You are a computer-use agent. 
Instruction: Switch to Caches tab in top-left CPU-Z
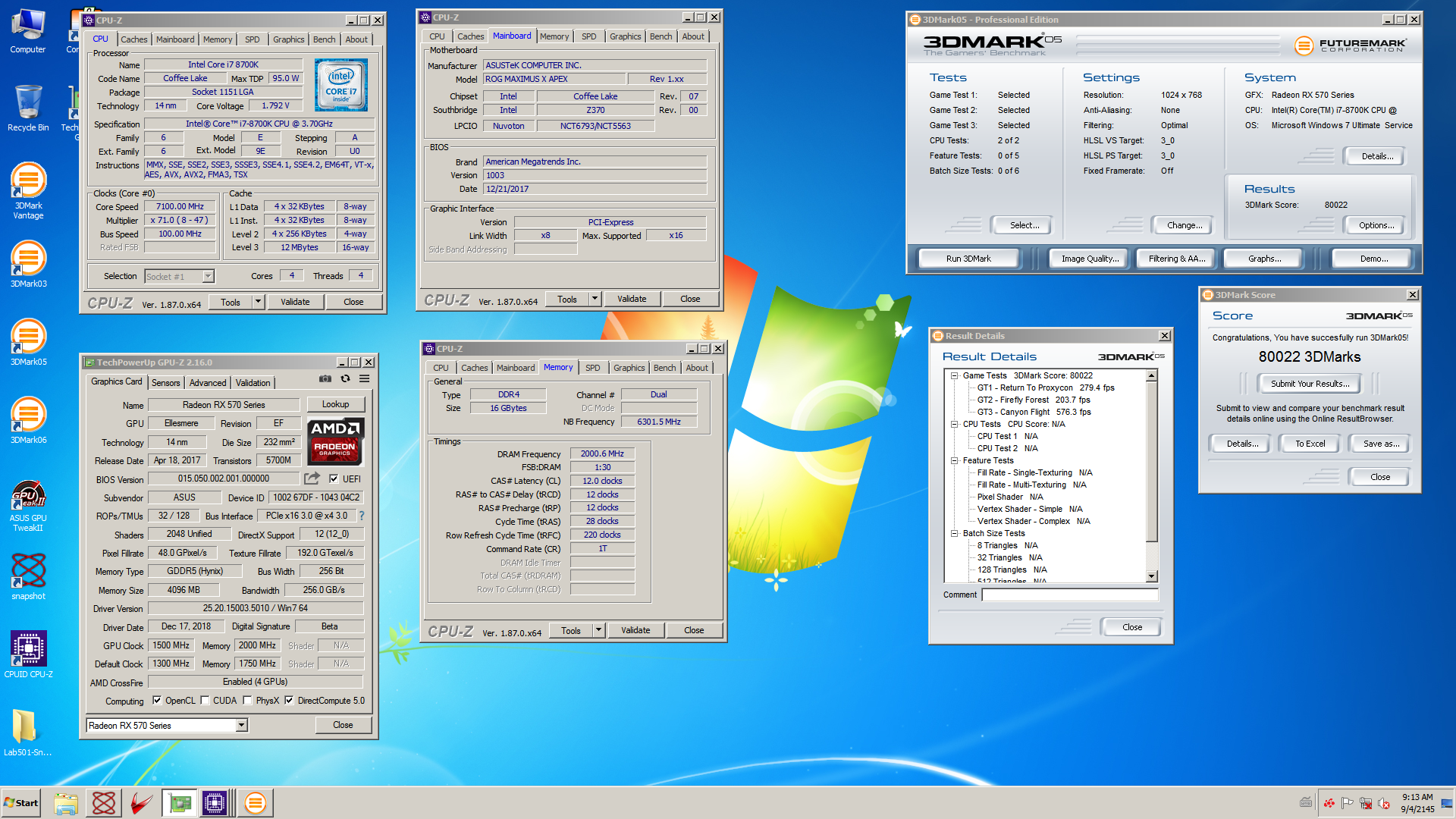pyautogui.click(x=133, y=39)
